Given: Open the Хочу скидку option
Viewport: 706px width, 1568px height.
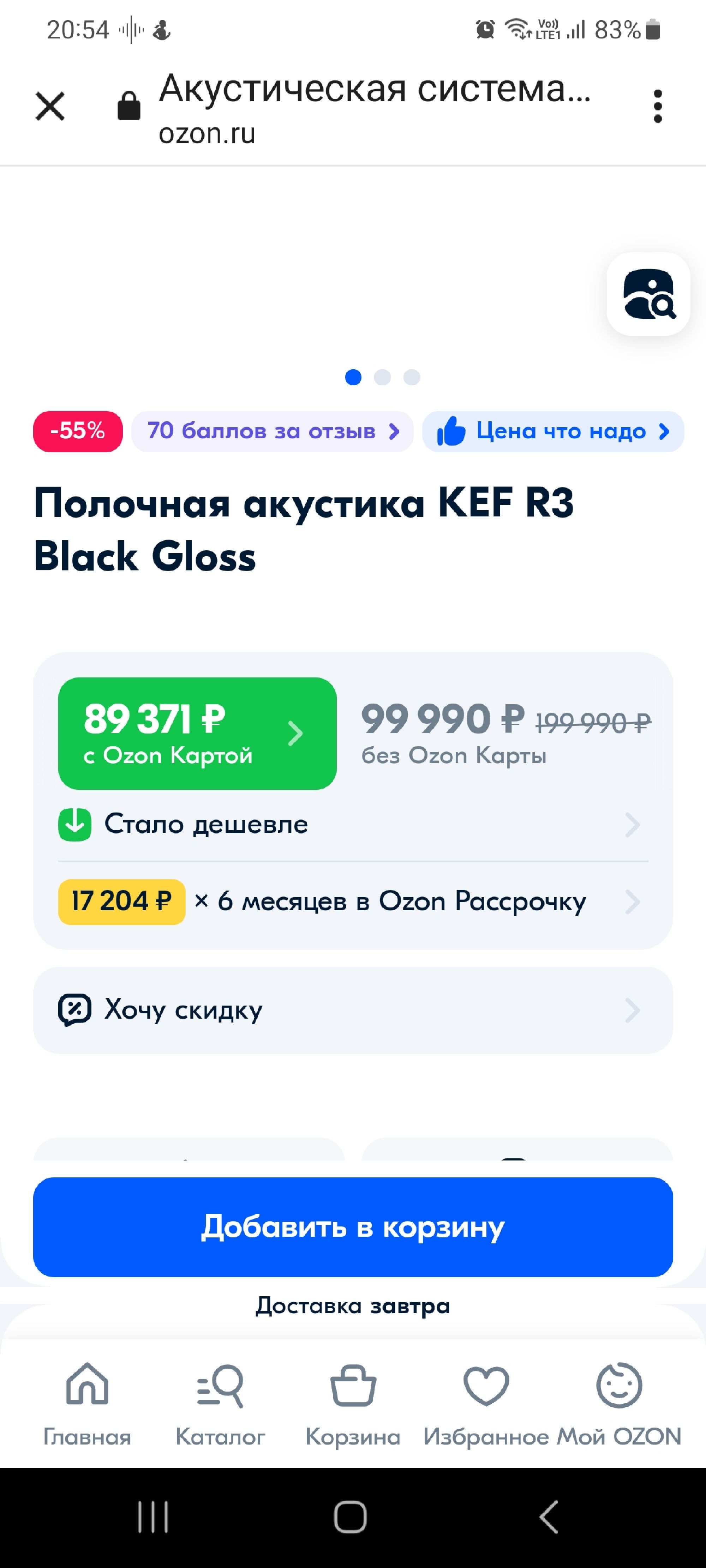Looking at the screenshot, I should pos(353,1010).
